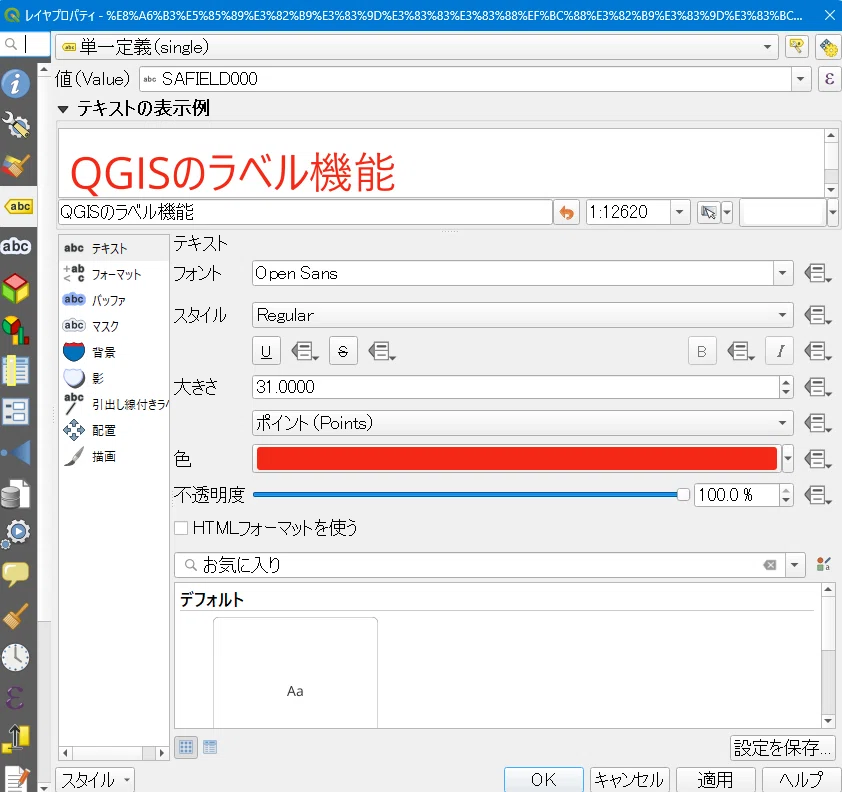Viewport: 842px width, 792px height.
Task: Clear the お気に入り search field
Action: click(x=770, y=565)
